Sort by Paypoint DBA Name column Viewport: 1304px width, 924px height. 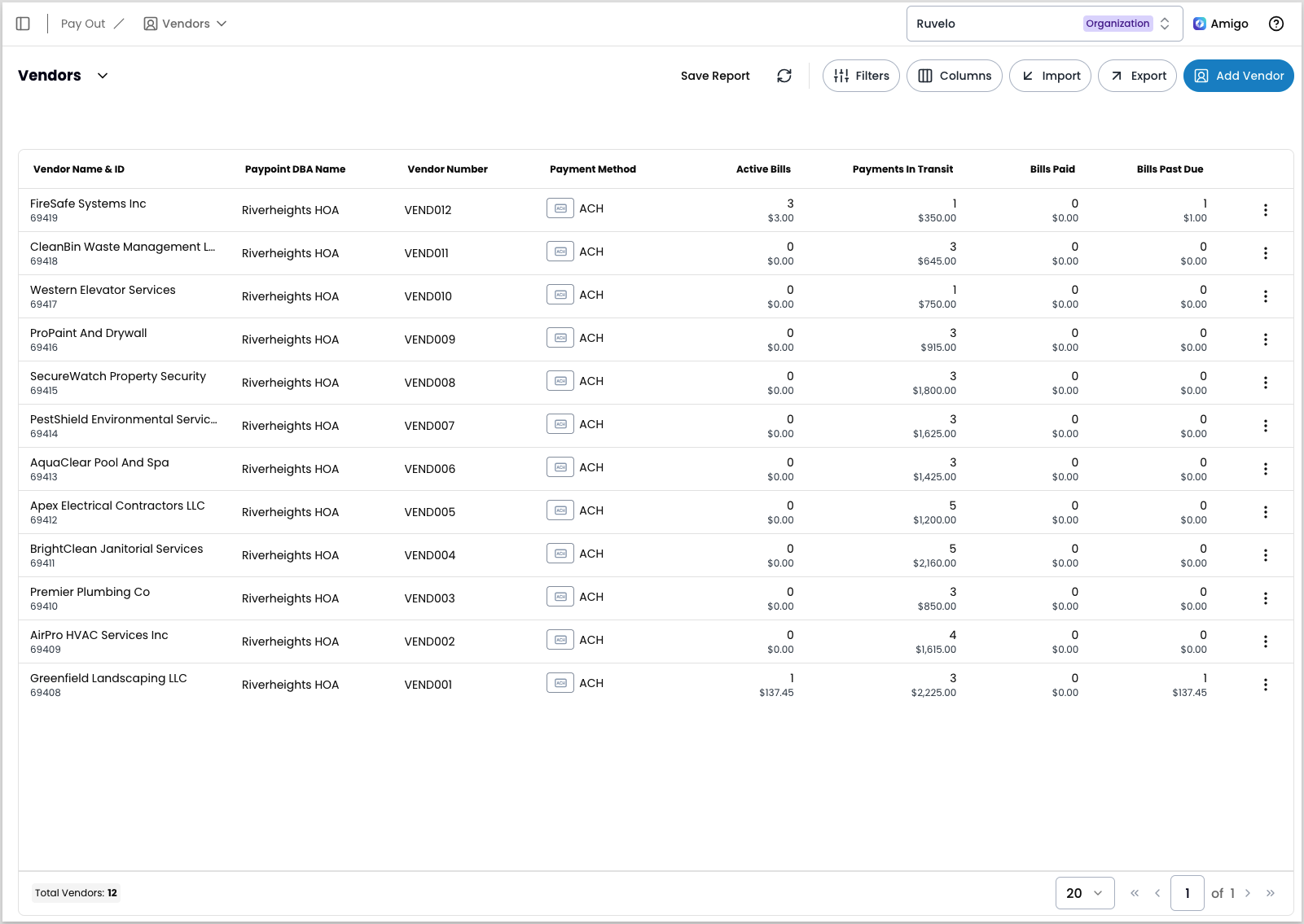click(x=295, y=169)
